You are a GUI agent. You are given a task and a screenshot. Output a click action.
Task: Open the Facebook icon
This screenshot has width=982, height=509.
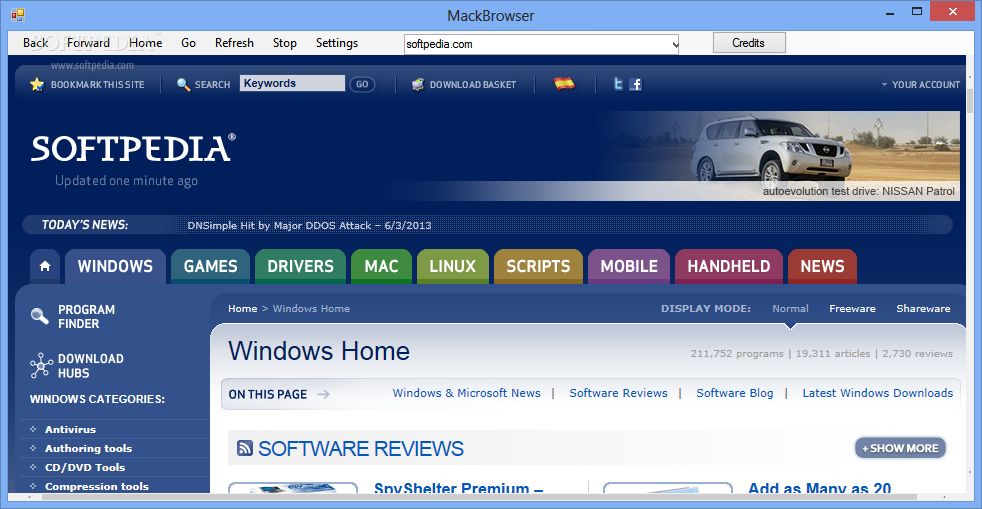636,85
